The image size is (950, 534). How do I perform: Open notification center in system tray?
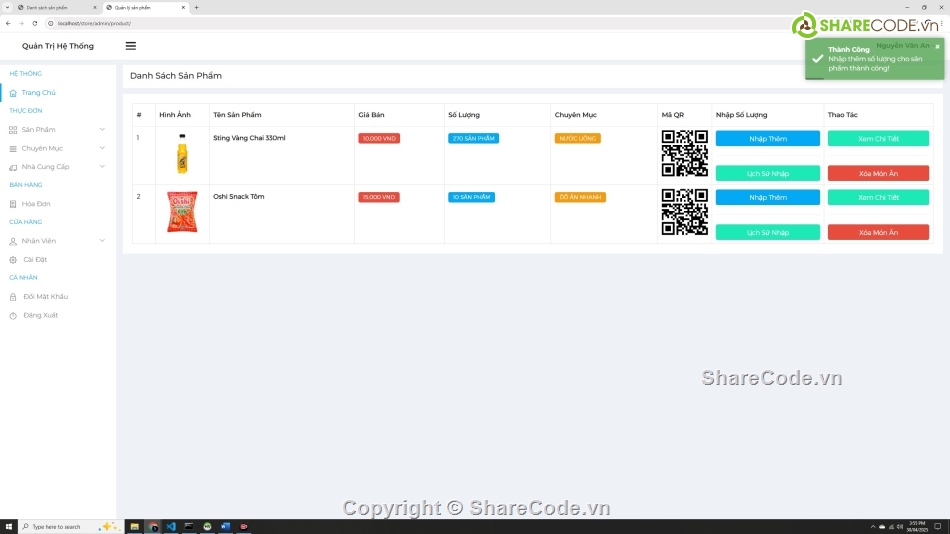tap(937, 527)
